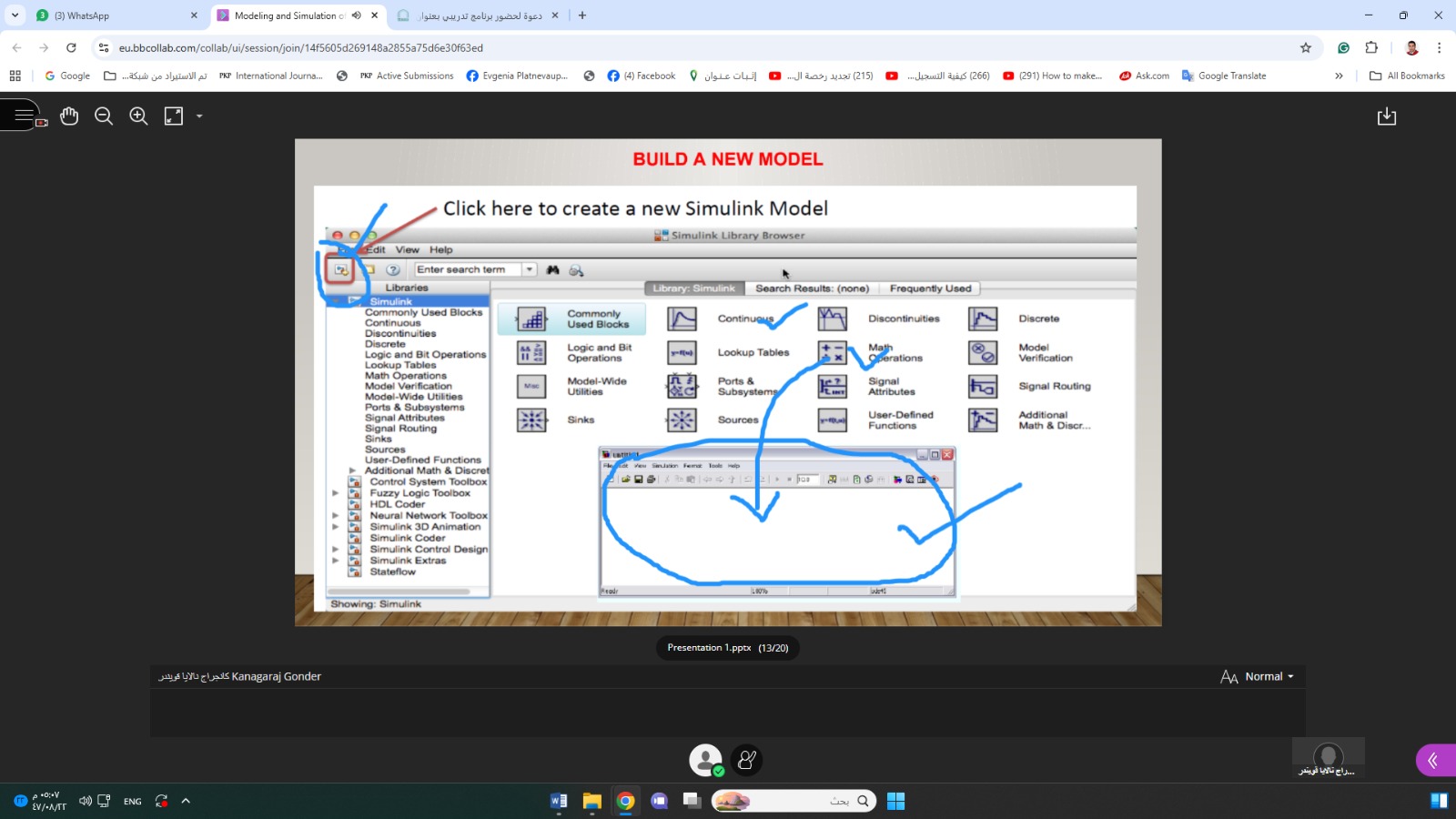This screenshot has height=819, width=1456.
Task: Toggle the raise hand button
Action: (x=746, y=760)
